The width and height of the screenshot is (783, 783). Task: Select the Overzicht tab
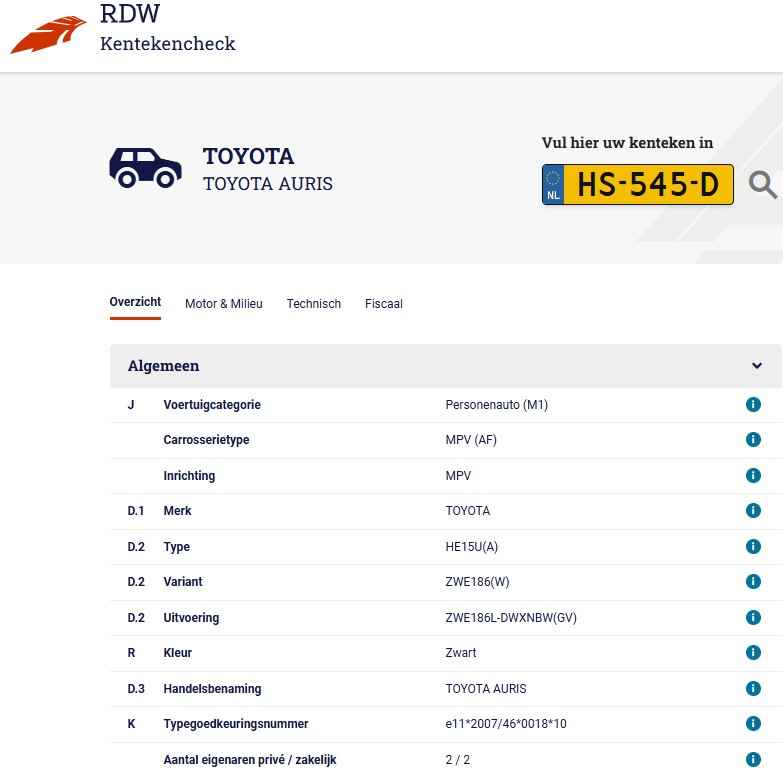[x=135, y=302]
